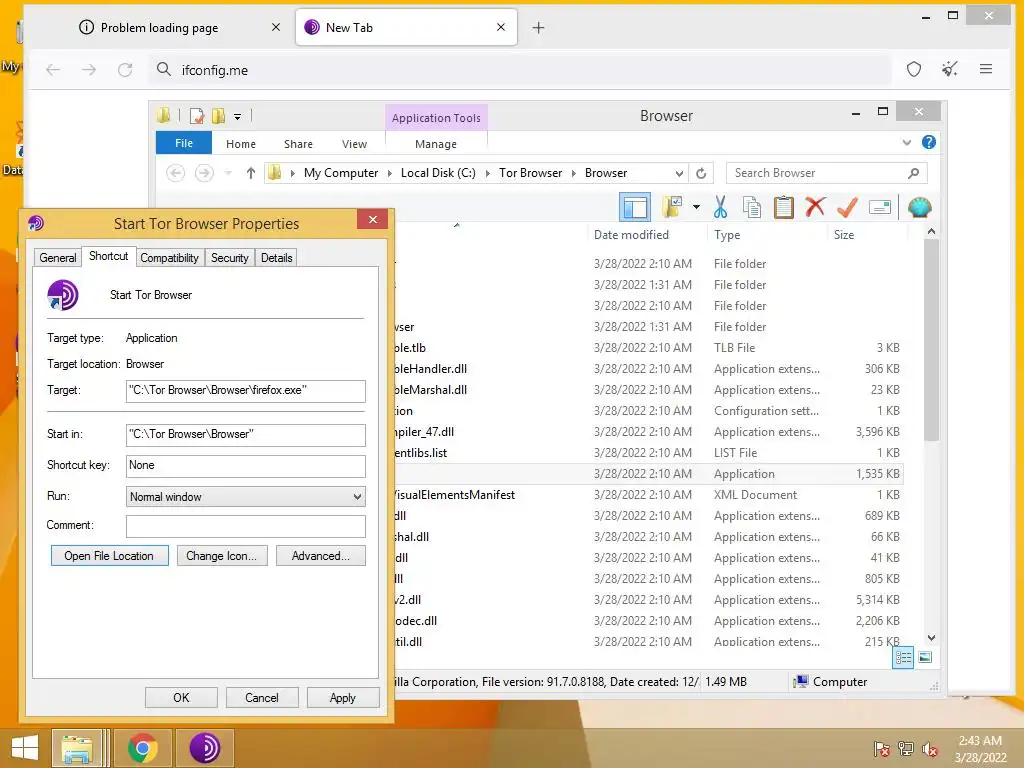This screenshot has width=1024, height=768.
Task: Open Chrome from the taskbar
Action: (142, 748)
